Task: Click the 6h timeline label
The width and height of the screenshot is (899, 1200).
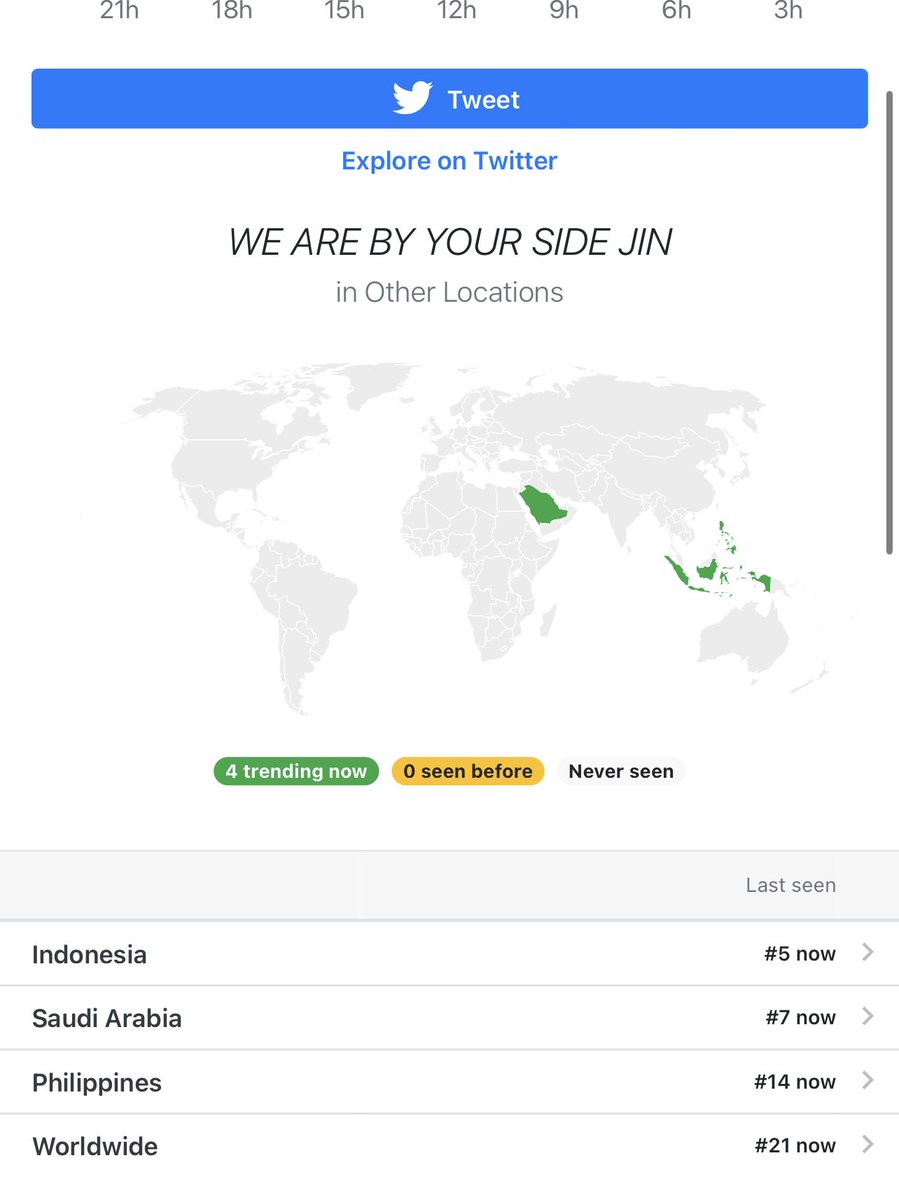Action: pos(677,11)
